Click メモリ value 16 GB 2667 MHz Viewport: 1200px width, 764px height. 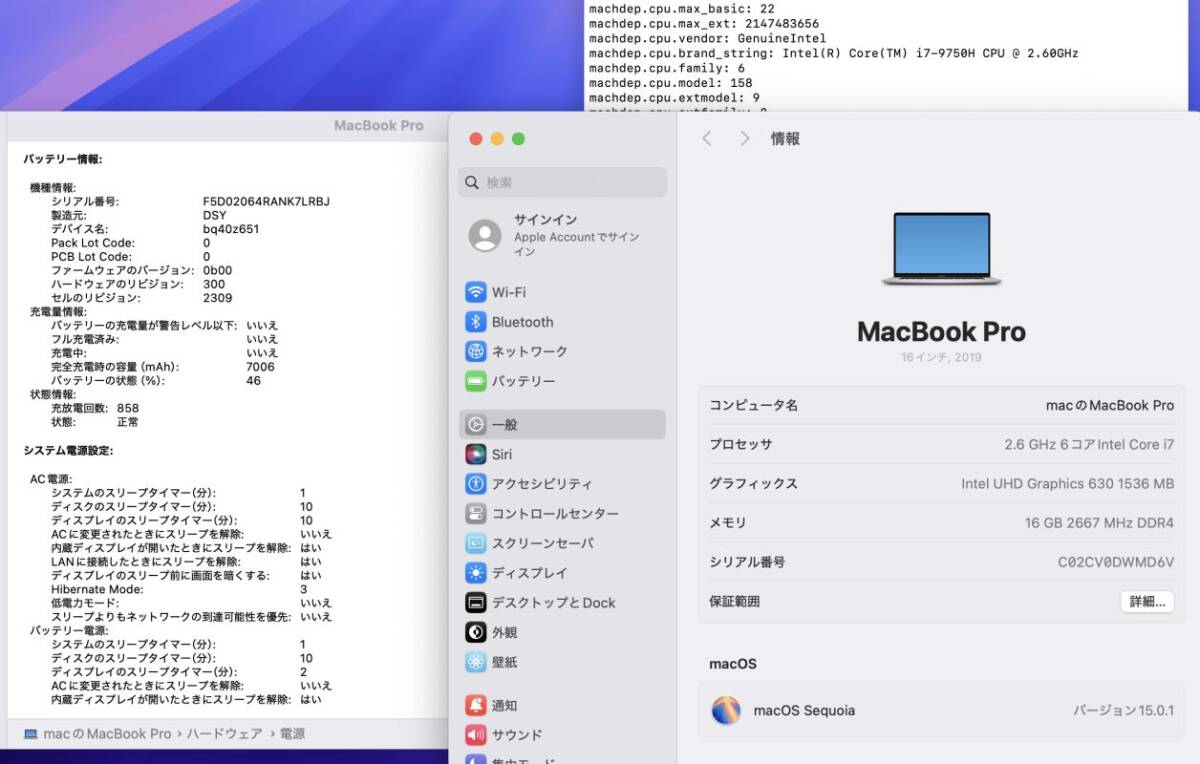pyautogui.click(x=1099, y=522)
